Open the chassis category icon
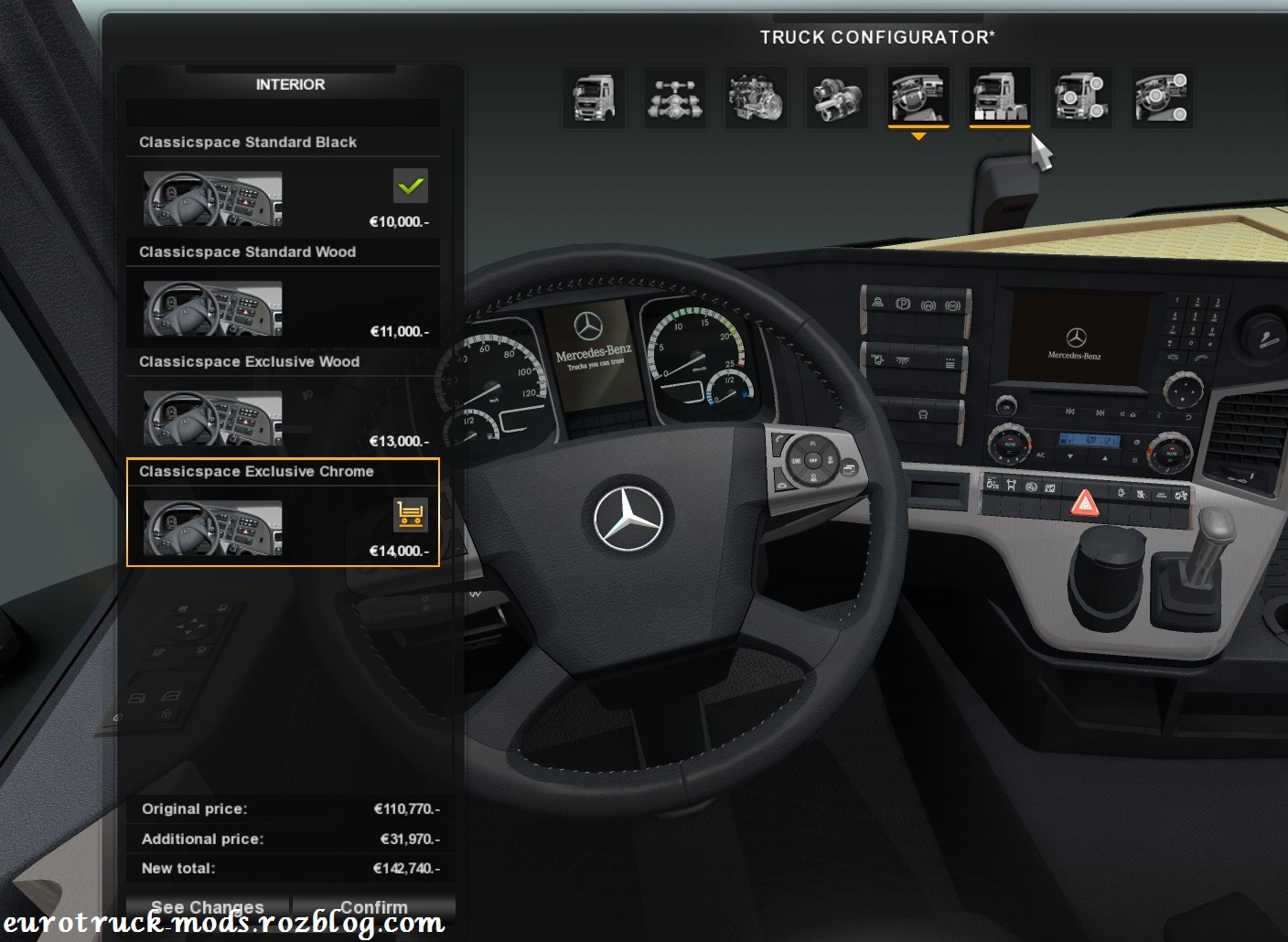Image resolution: width=1288 pixels, height=942 pixels. (675, 97)
